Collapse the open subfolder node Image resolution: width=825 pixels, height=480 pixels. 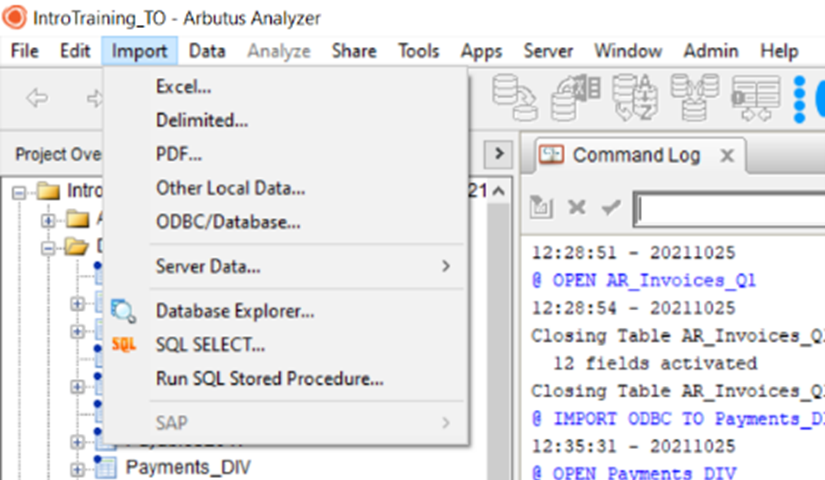[48, 247]
